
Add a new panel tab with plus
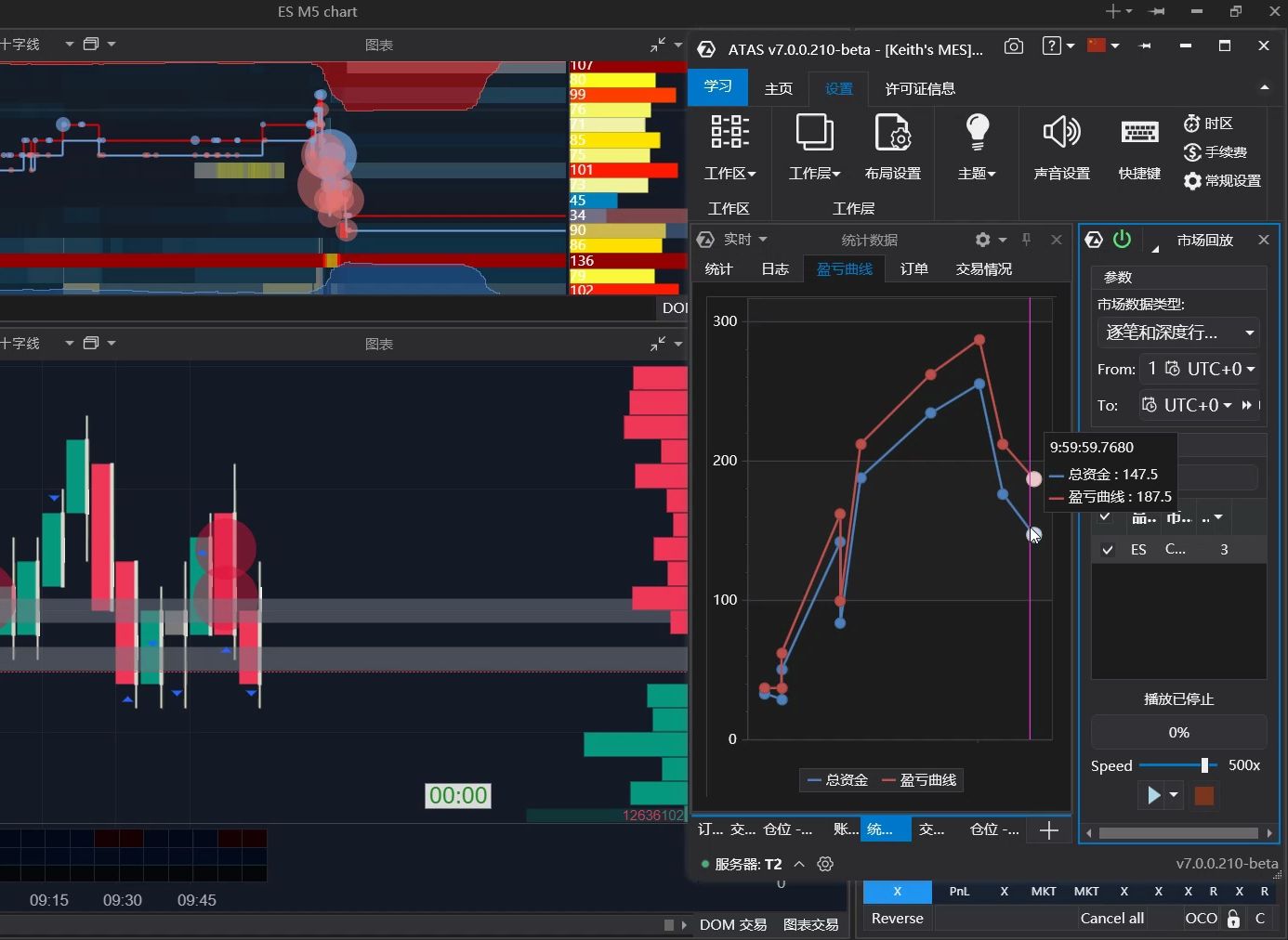point(1048,830)
